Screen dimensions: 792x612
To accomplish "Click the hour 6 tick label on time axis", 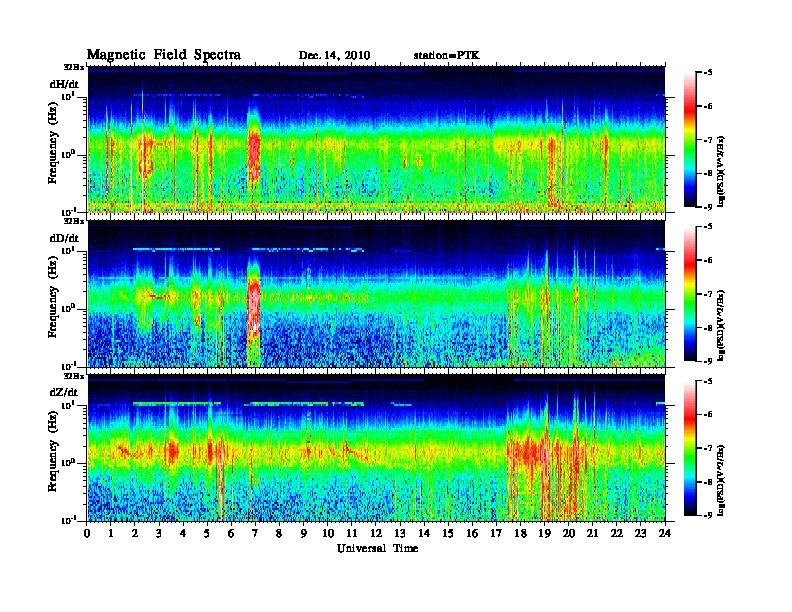I will point(231,534).
